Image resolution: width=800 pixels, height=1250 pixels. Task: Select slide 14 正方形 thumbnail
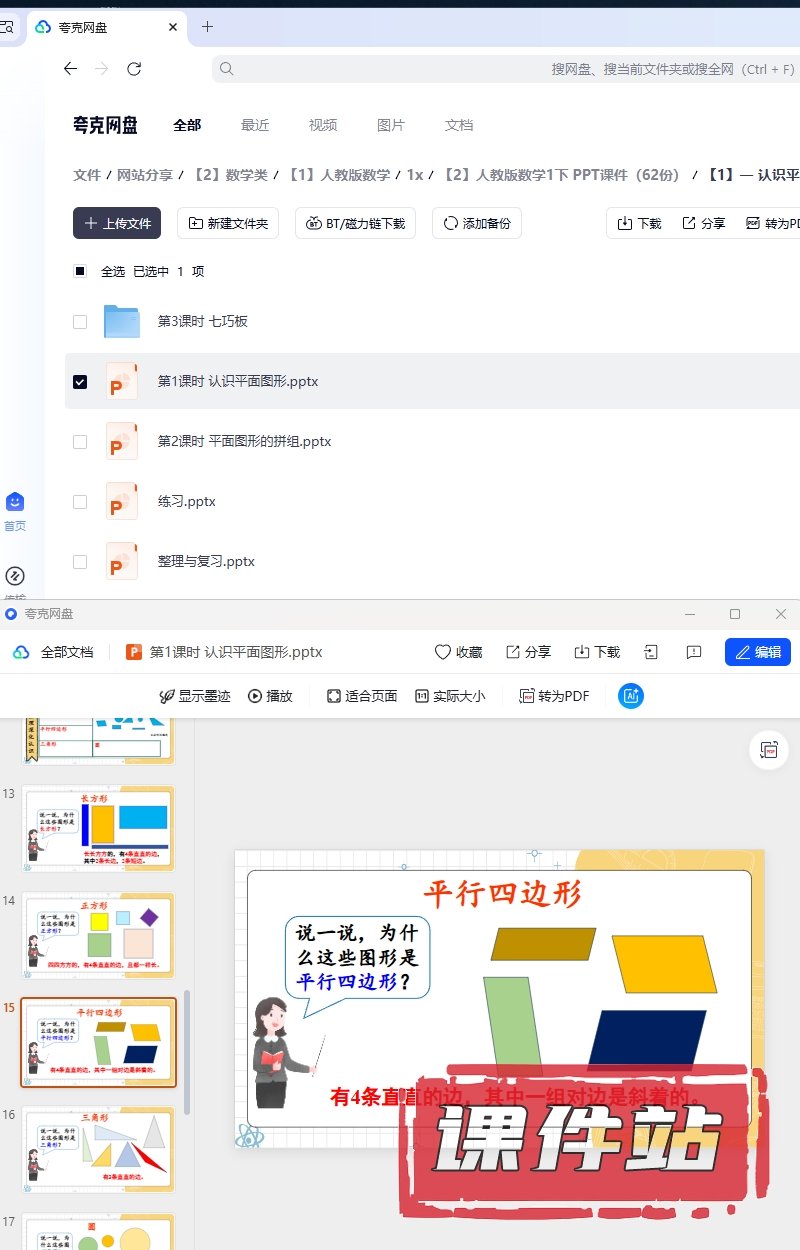[x=98, y=935]
